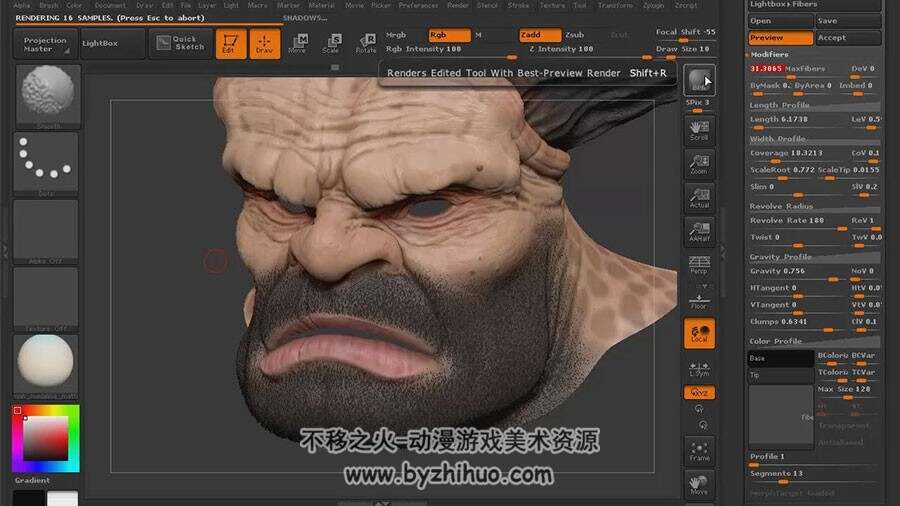Adjust the Clumps slider
This screenshot has width=900, height=506.
coord(797,323)
